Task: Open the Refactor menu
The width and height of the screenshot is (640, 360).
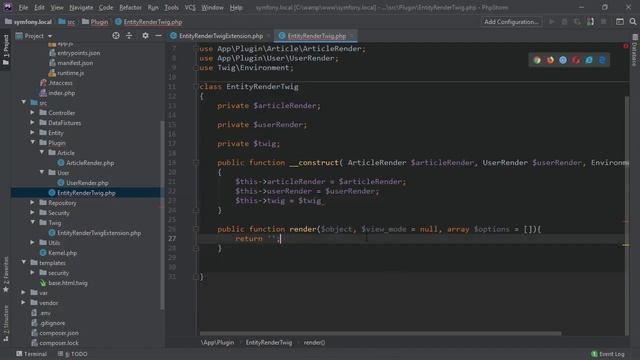Action: (x=130, y=7)
